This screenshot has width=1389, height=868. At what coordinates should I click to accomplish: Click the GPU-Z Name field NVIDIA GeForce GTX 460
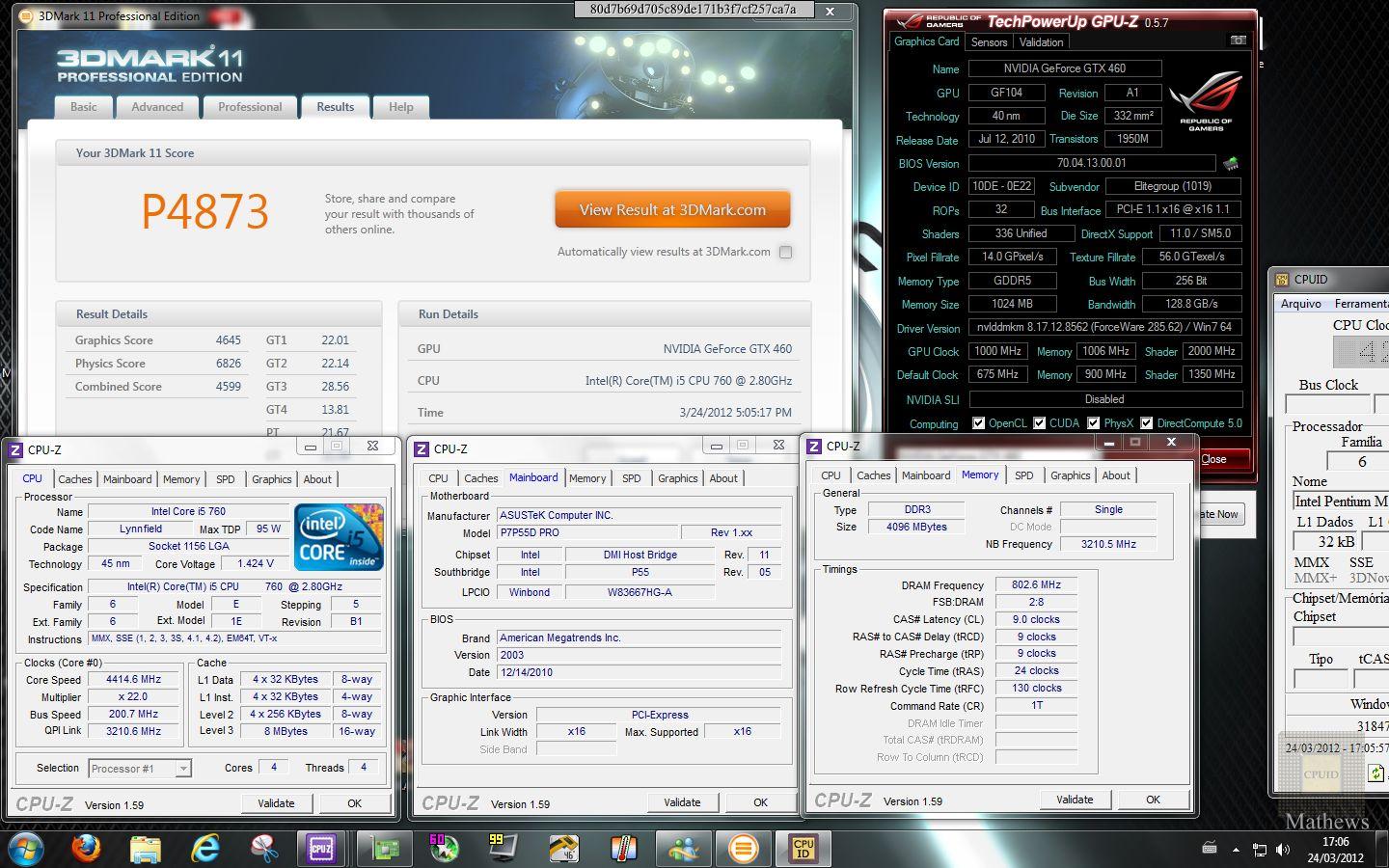pos(1065,68)
